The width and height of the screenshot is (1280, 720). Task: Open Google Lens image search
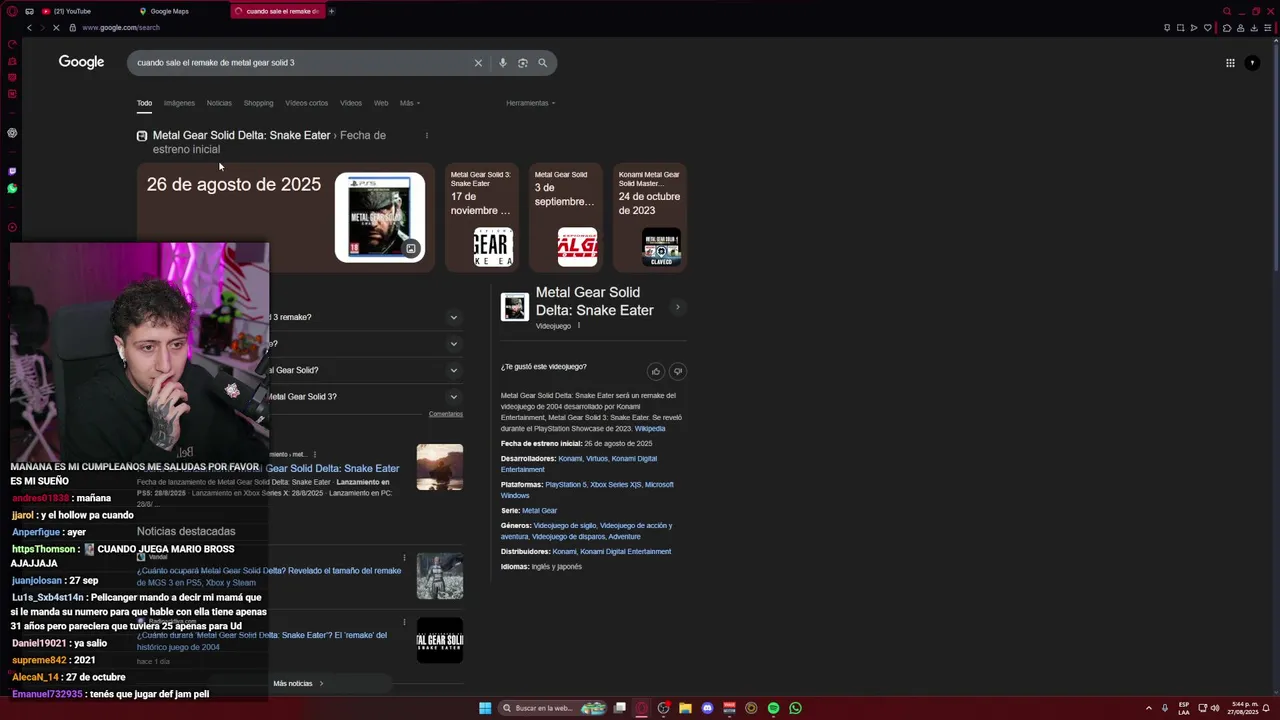click(522, 63)
